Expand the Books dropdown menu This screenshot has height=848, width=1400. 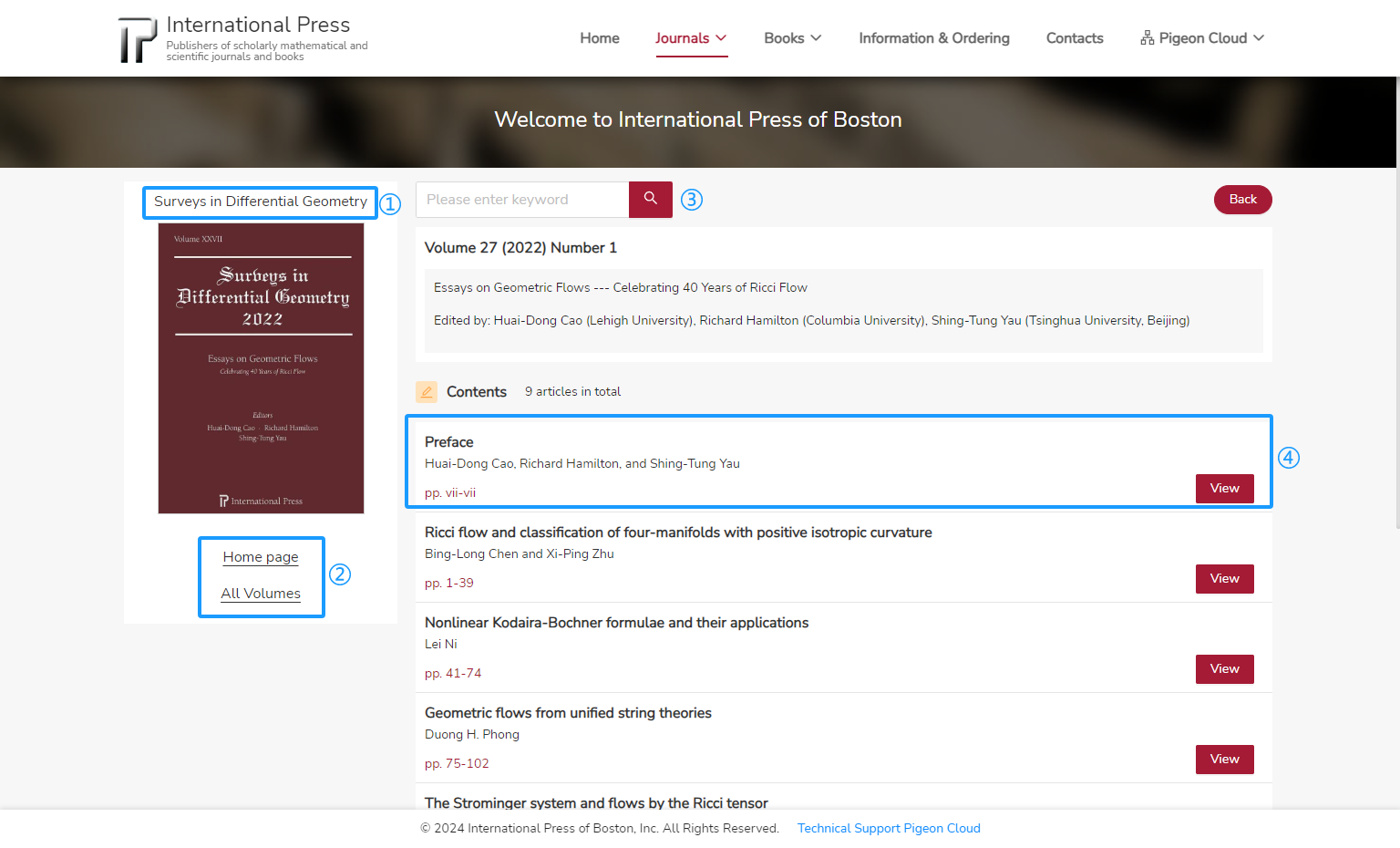point(793,38)
